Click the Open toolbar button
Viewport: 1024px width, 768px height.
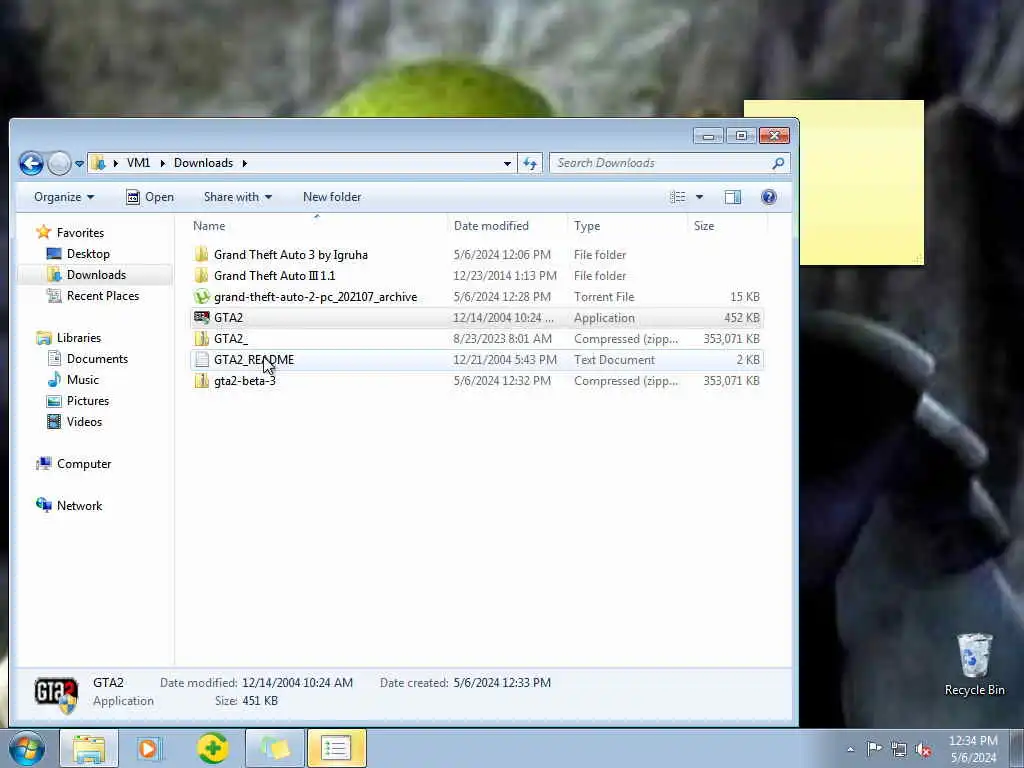pyautogui.click(x=150, y=197)
